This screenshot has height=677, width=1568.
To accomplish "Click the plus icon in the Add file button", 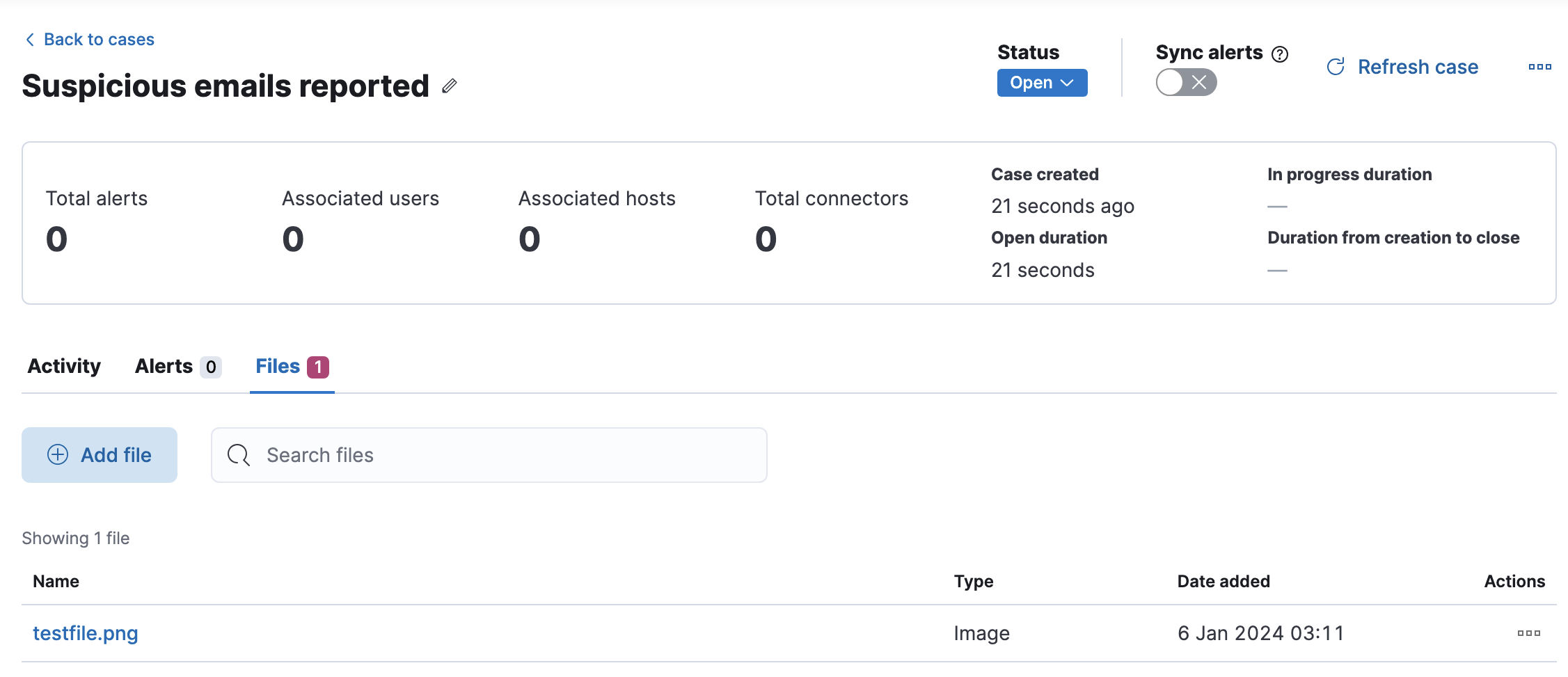I will pyautogui.click(x=58, y=455).
